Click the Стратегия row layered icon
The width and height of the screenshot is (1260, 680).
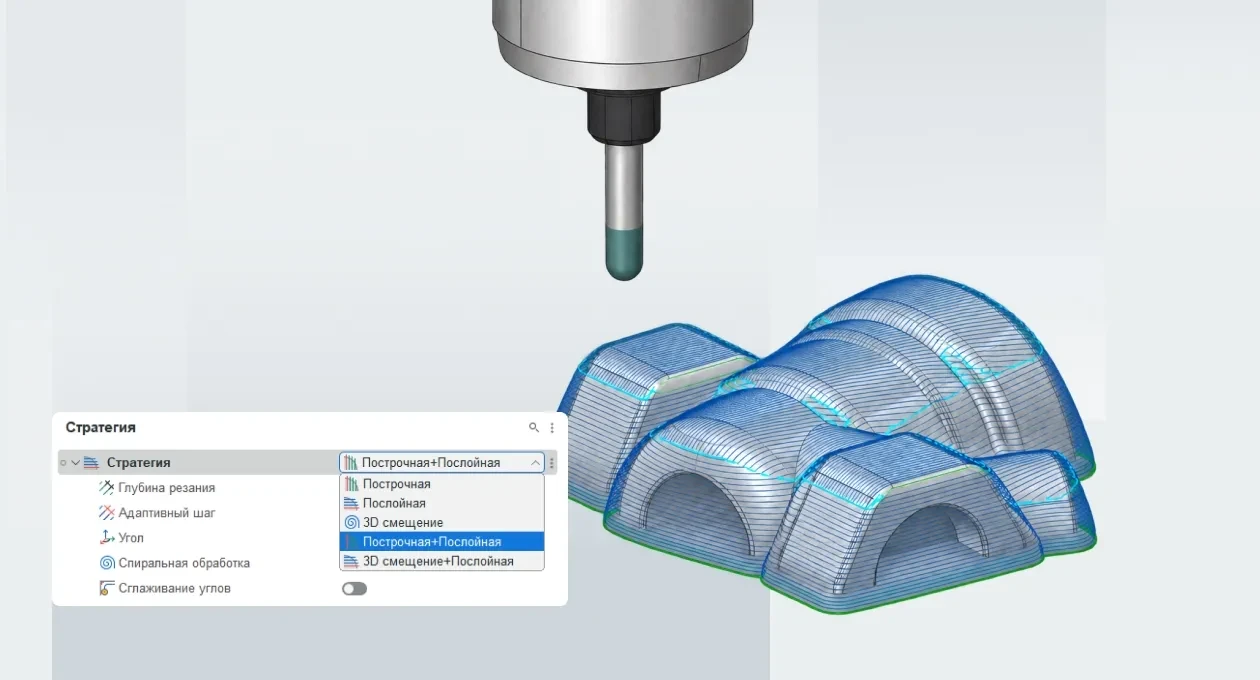91,463
